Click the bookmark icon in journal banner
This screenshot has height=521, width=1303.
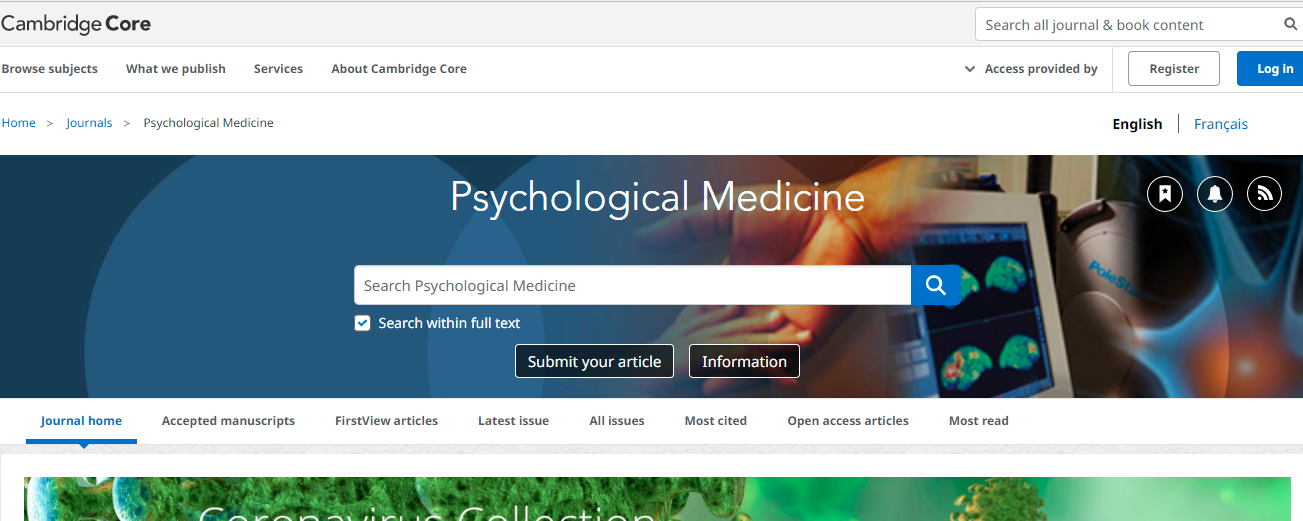click(1164, 194)
